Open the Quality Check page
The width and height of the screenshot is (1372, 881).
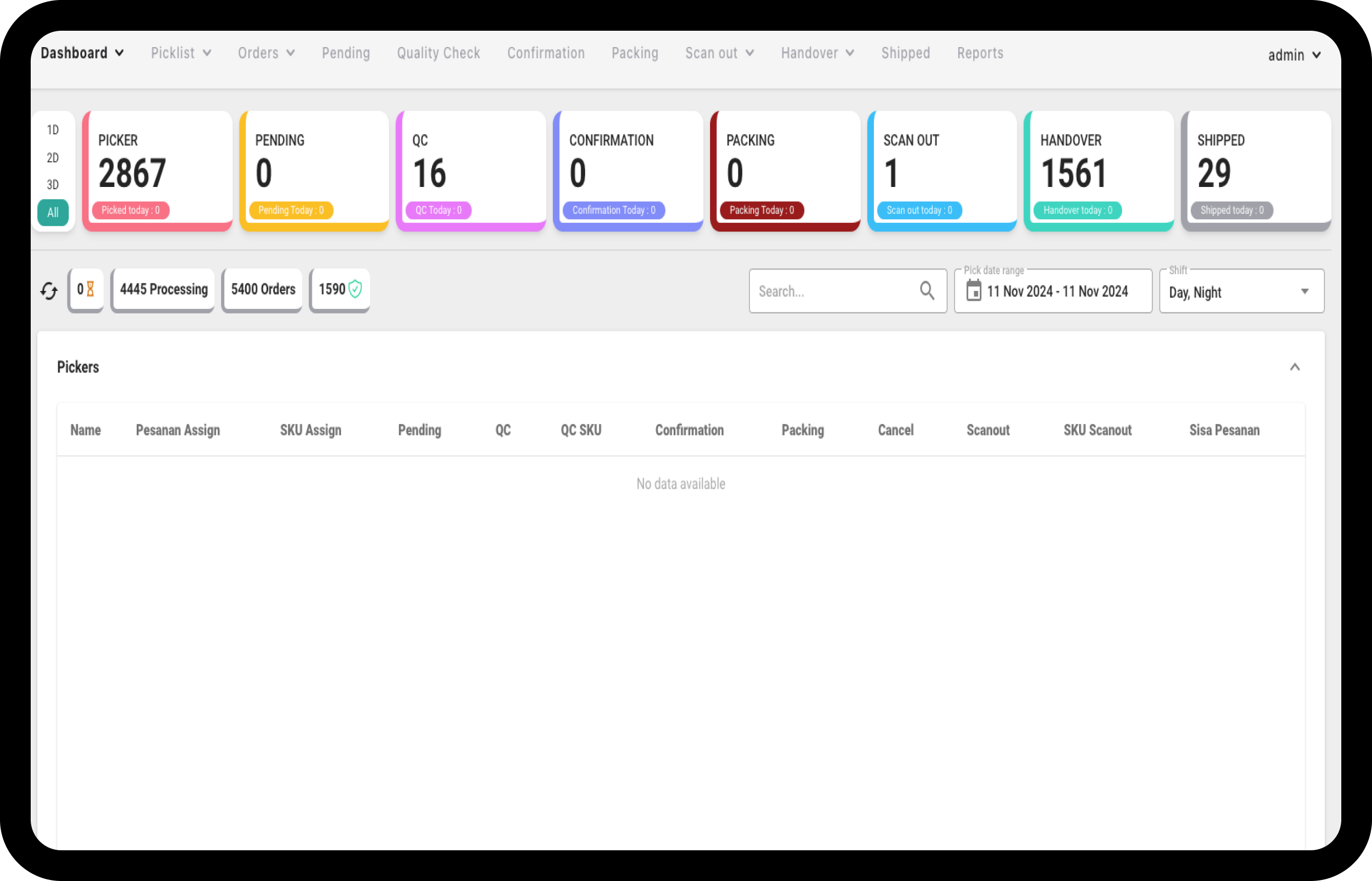(x=438, y=53)
